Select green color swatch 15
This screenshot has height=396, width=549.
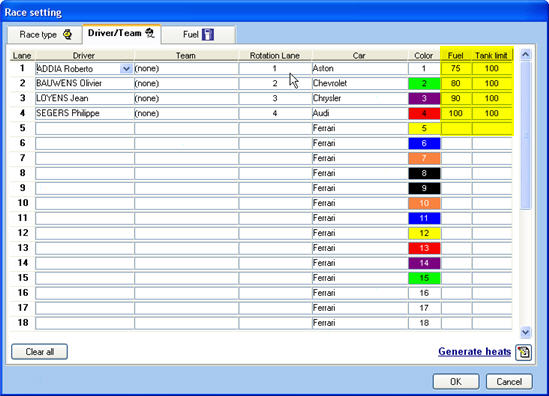coord(424,278)
